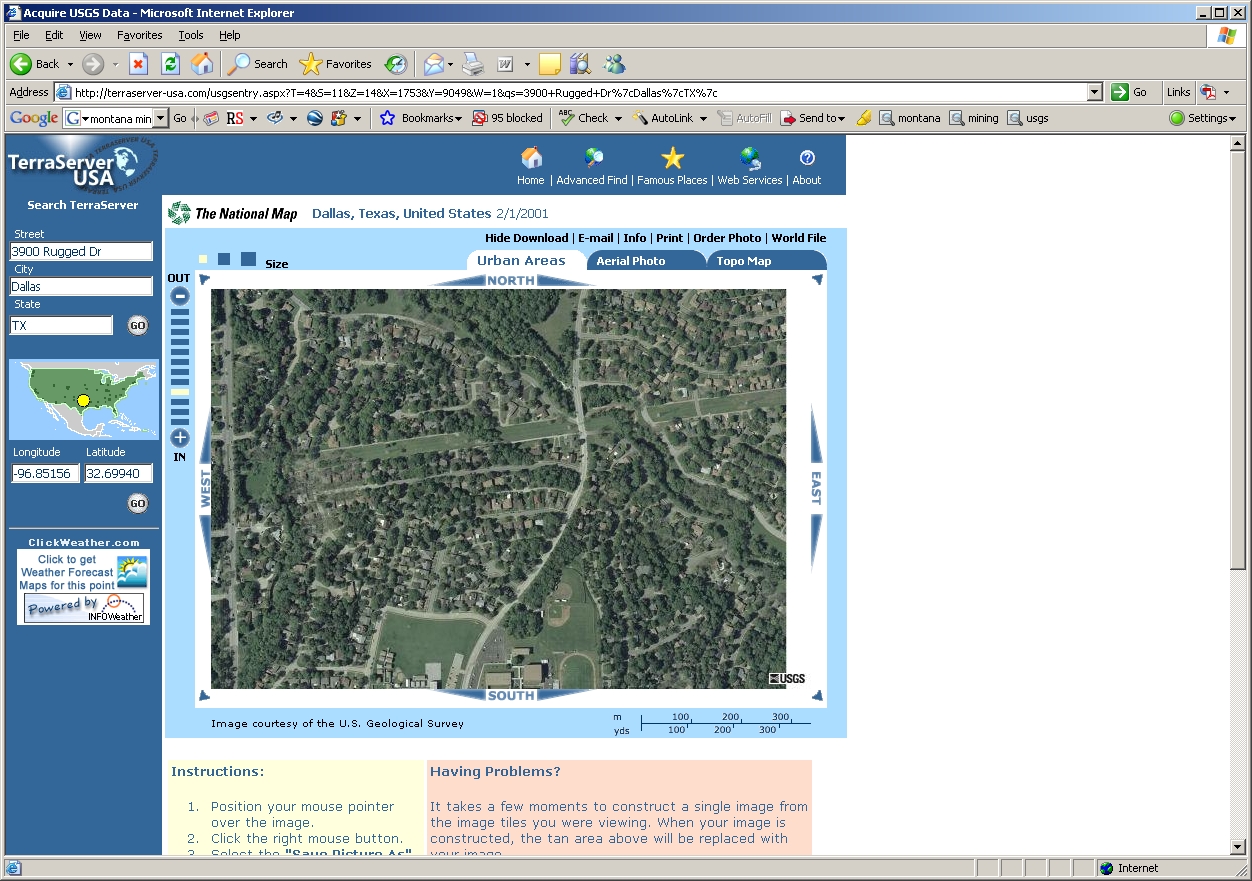This screenshot has height=881, width=1252.
Task: Click the browser Stop icon
Action: (138, 64)
